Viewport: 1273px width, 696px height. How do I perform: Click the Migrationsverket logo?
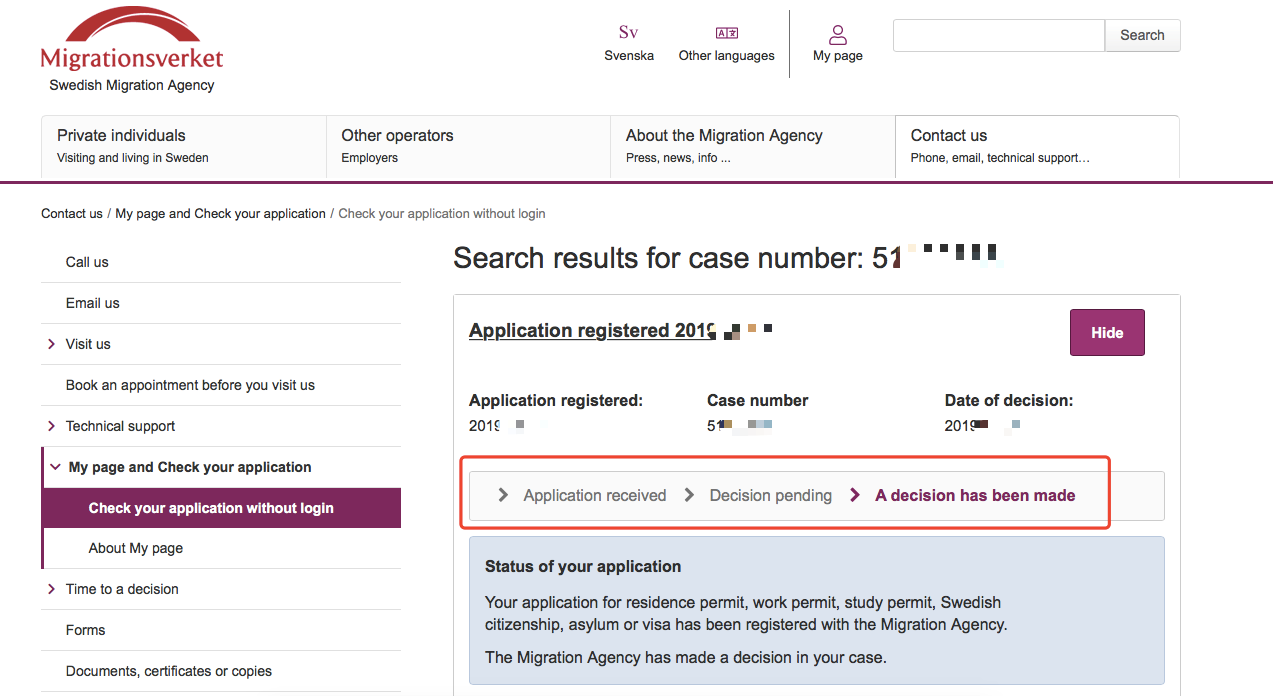click(132, 49)
